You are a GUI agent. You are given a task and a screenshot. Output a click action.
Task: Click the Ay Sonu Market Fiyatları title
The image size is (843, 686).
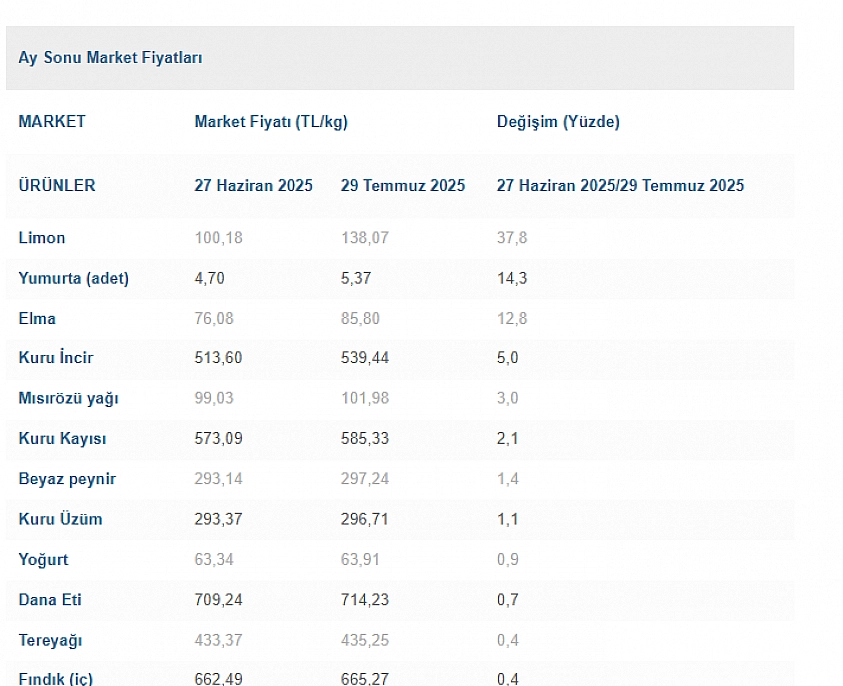(110, 58)
